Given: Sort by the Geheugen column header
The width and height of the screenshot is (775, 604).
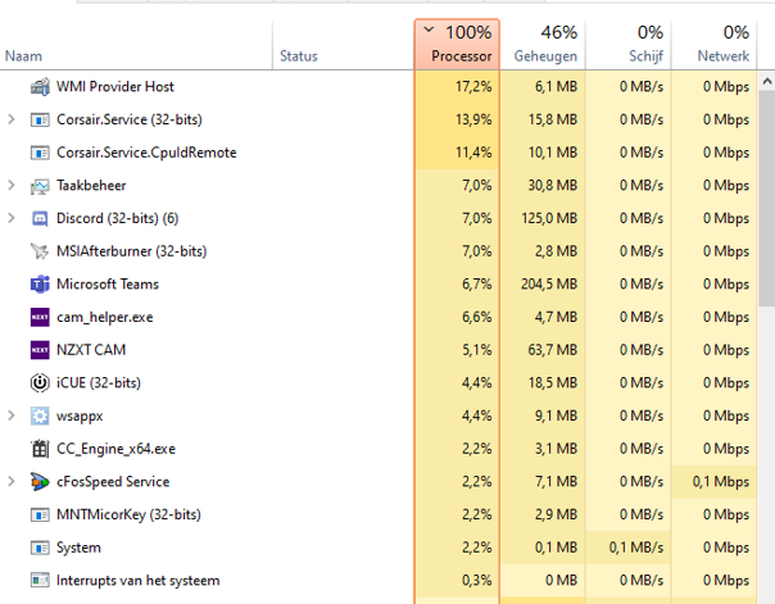Looking at the screenshot, I should point(543,45).
